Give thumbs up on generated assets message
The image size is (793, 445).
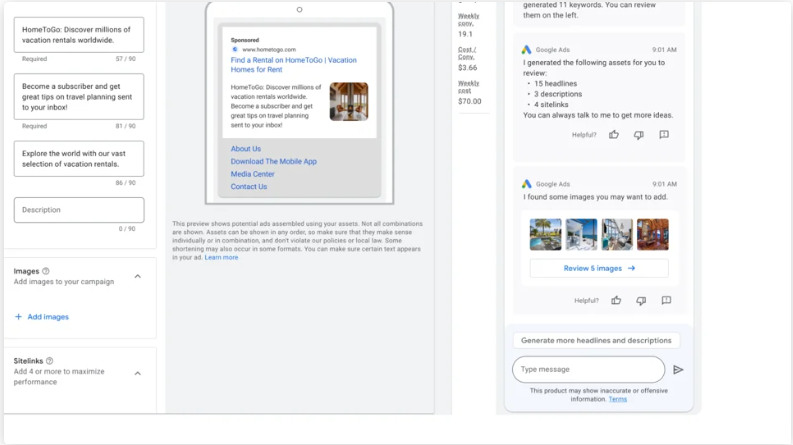click(613, 135)
